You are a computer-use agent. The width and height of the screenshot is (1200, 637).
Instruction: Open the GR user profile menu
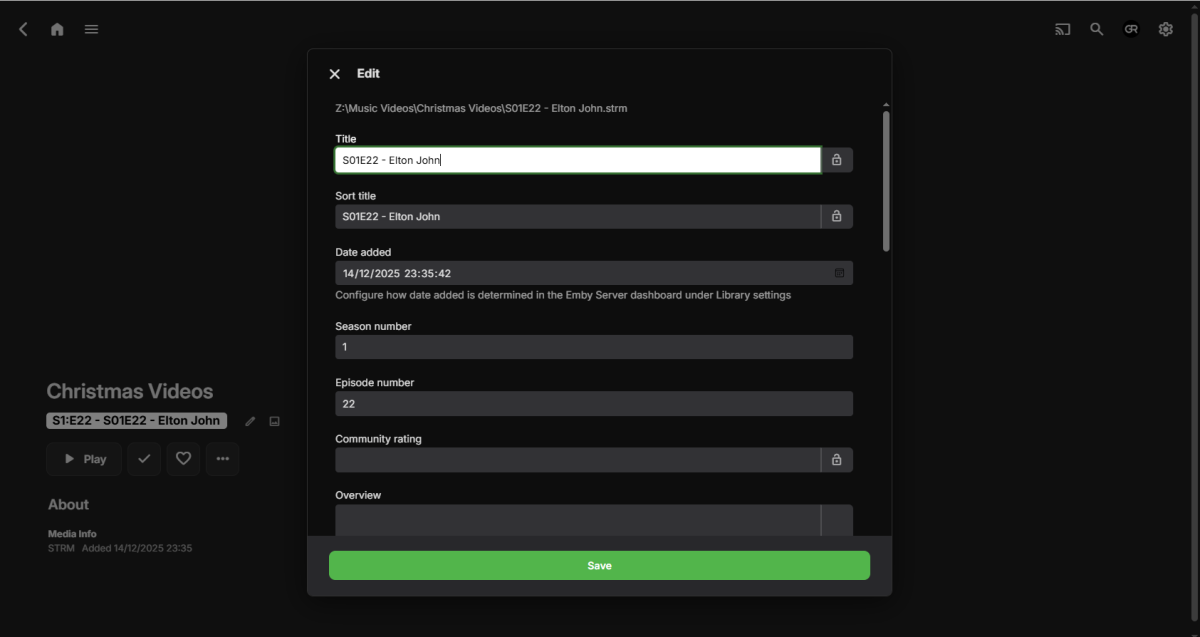click(1131, 29)
